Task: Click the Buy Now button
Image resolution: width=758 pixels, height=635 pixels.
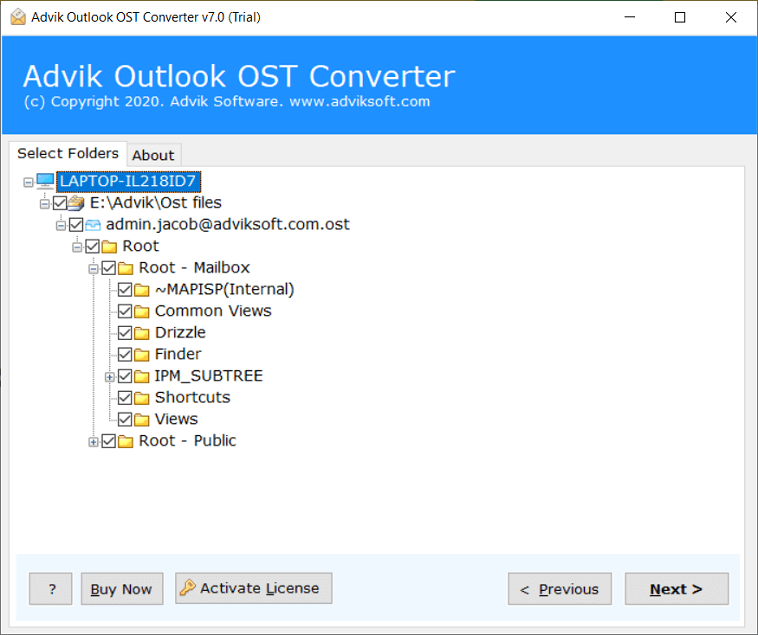Action: pos(121,589)
